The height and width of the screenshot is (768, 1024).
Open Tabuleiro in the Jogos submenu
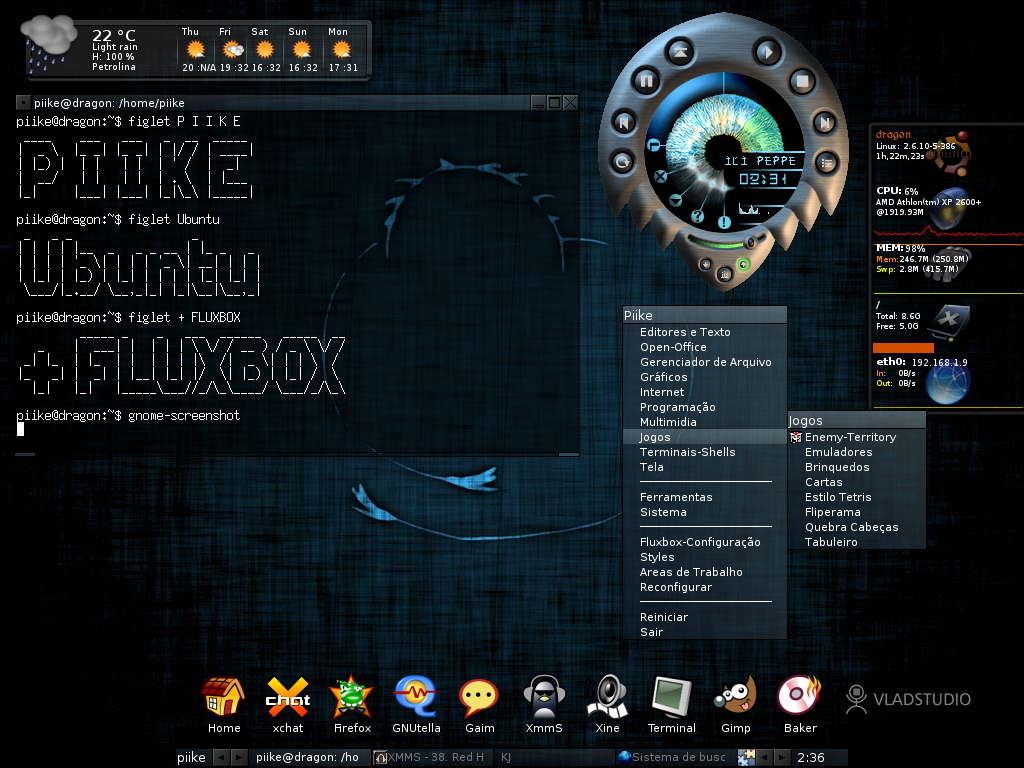pos(857,542)
